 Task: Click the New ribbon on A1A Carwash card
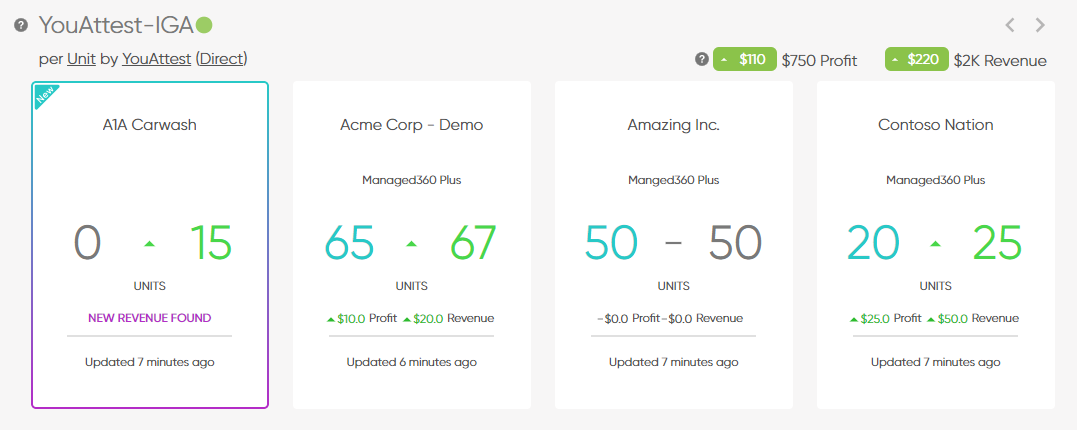(x=44, y=95)
